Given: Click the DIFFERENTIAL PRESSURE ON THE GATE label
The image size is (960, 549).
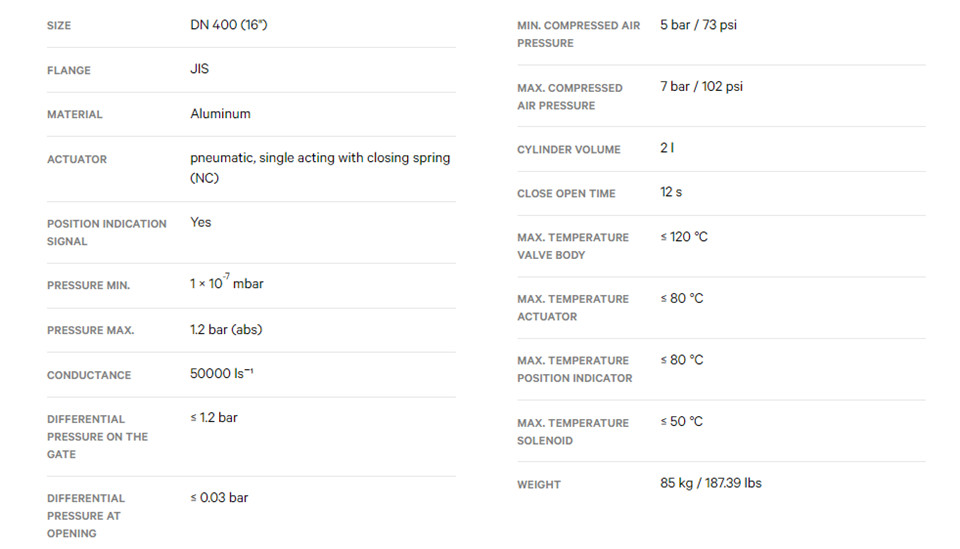Looking at the screenshot, I should point(97,437).
